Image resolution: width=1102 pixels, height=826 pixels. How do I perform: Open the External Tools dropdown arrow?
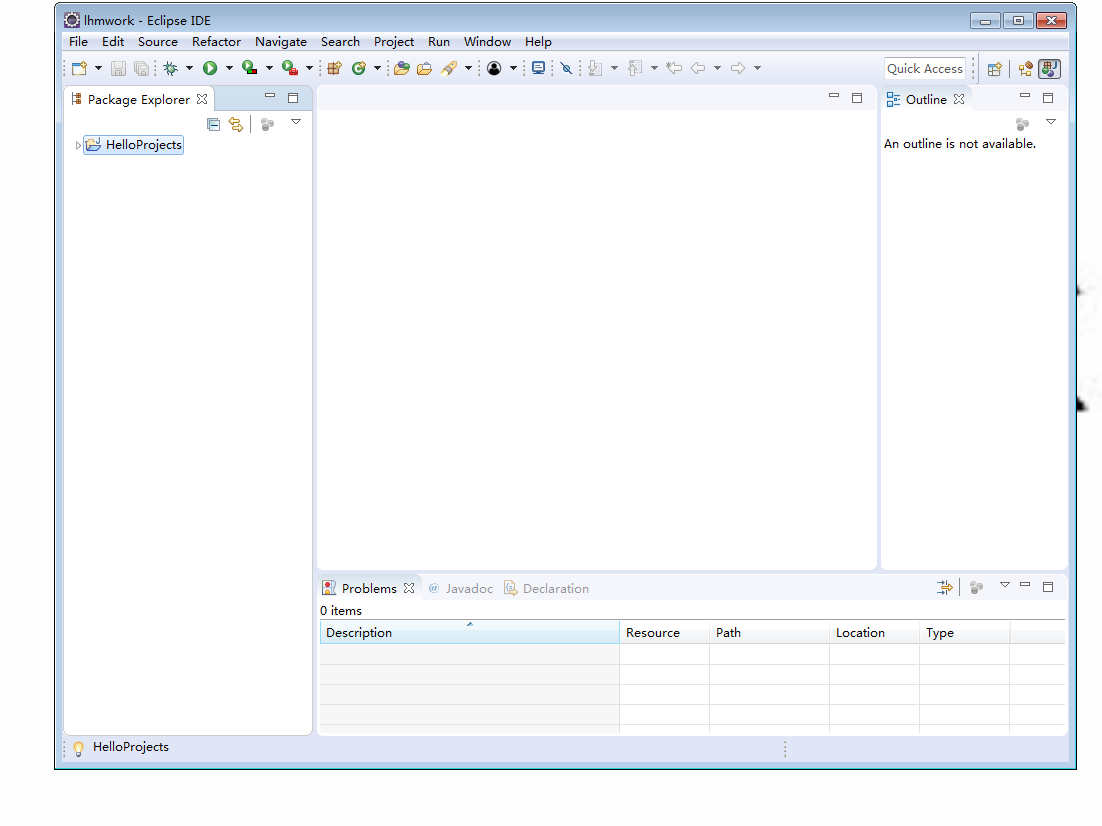(309, 68)
